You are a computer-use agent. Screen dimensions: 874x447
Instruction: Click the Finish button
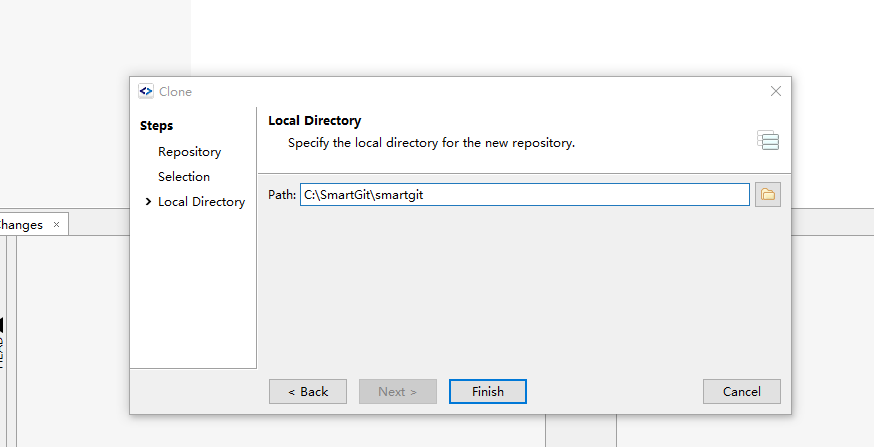pyautogui.click(x=488, y=391)
